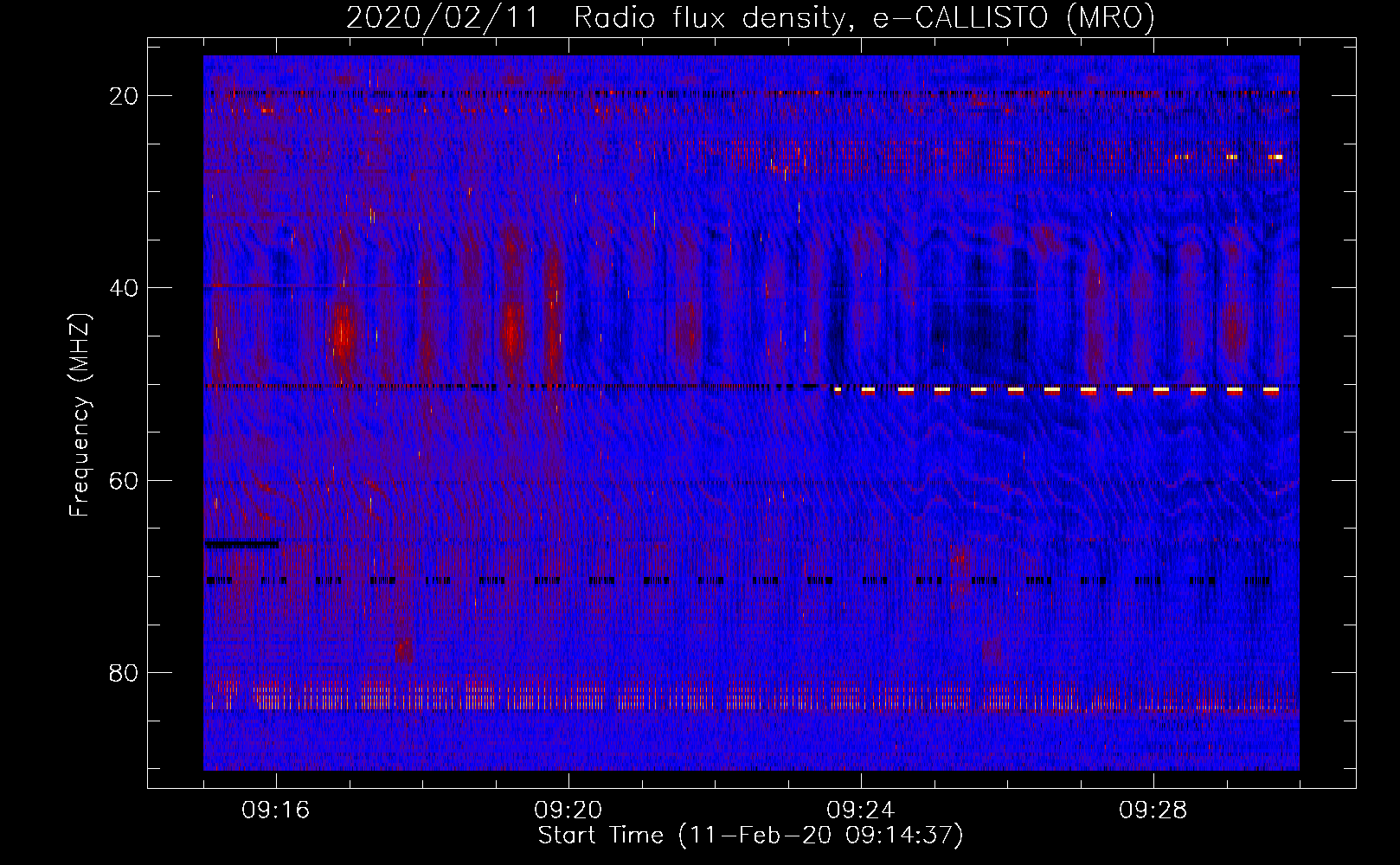1400x865 pixels.
Task: Click the frequency tick label 60
Action: (125, 480)
